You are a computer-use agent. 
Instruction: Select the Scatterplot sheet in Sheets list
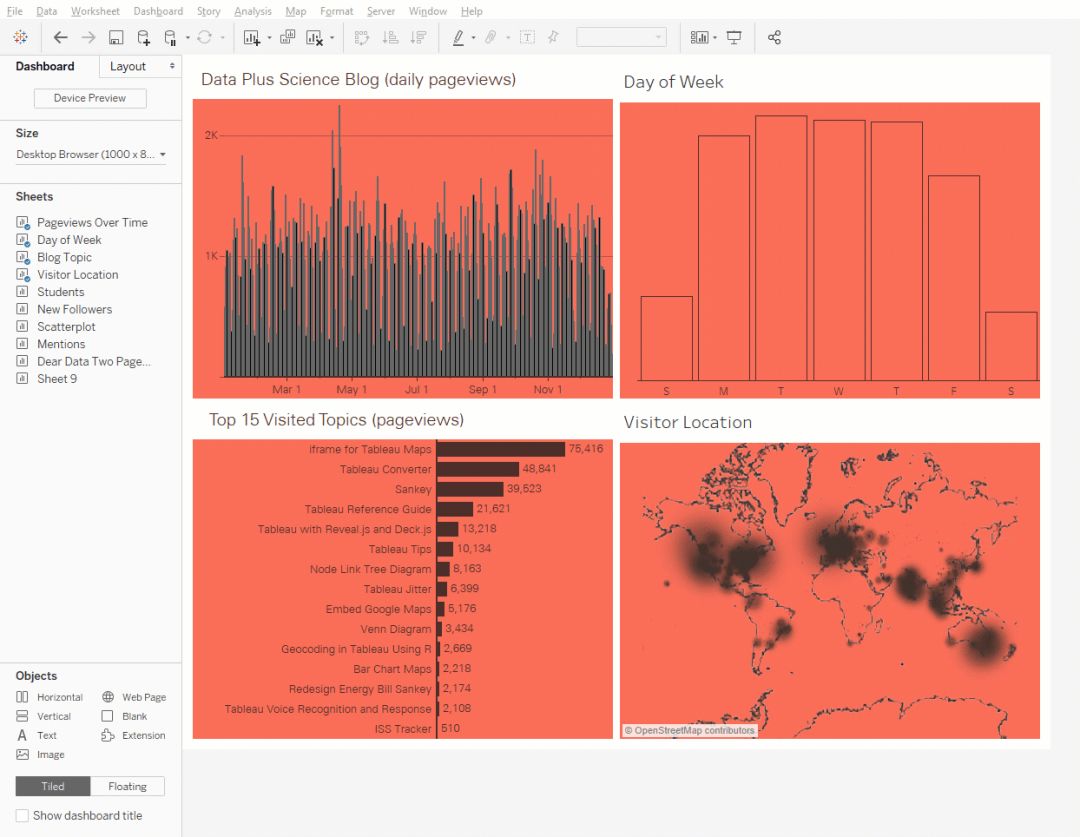66,326
